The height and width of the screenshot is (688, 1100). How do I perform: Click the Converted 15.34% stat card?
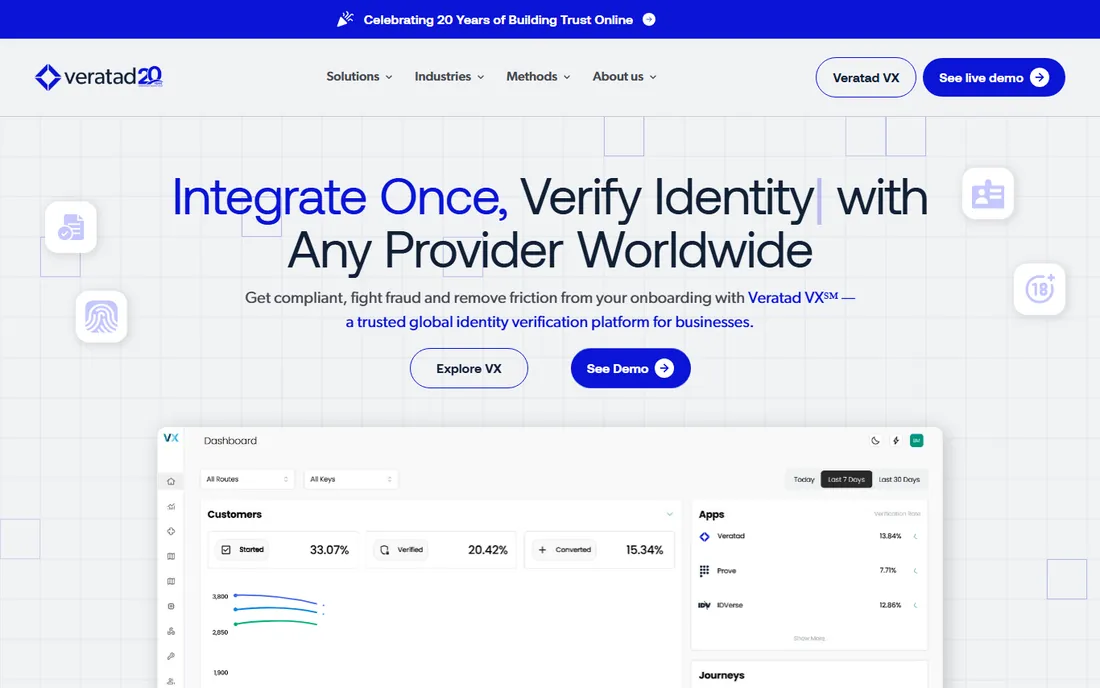599,550
